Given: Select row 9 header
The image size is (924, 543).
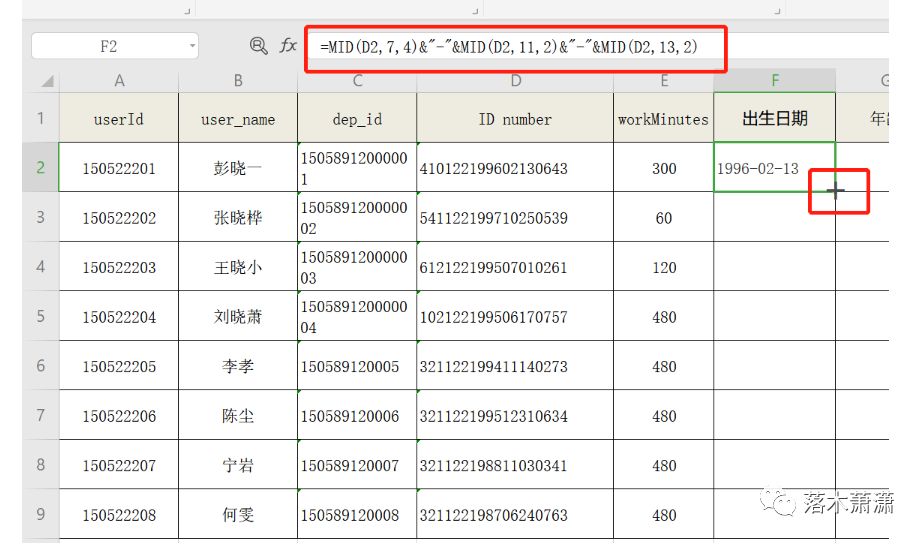Looking at the screenshot, I should pos(41,514).
